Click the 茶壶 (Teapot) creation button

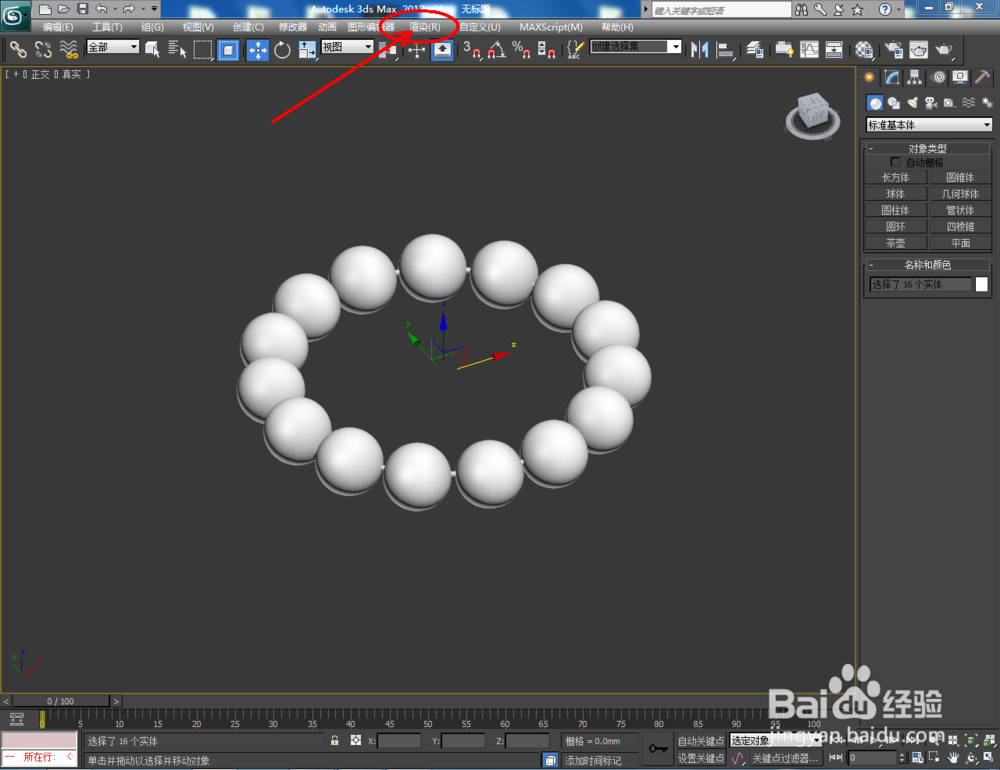tap(895, 242)
